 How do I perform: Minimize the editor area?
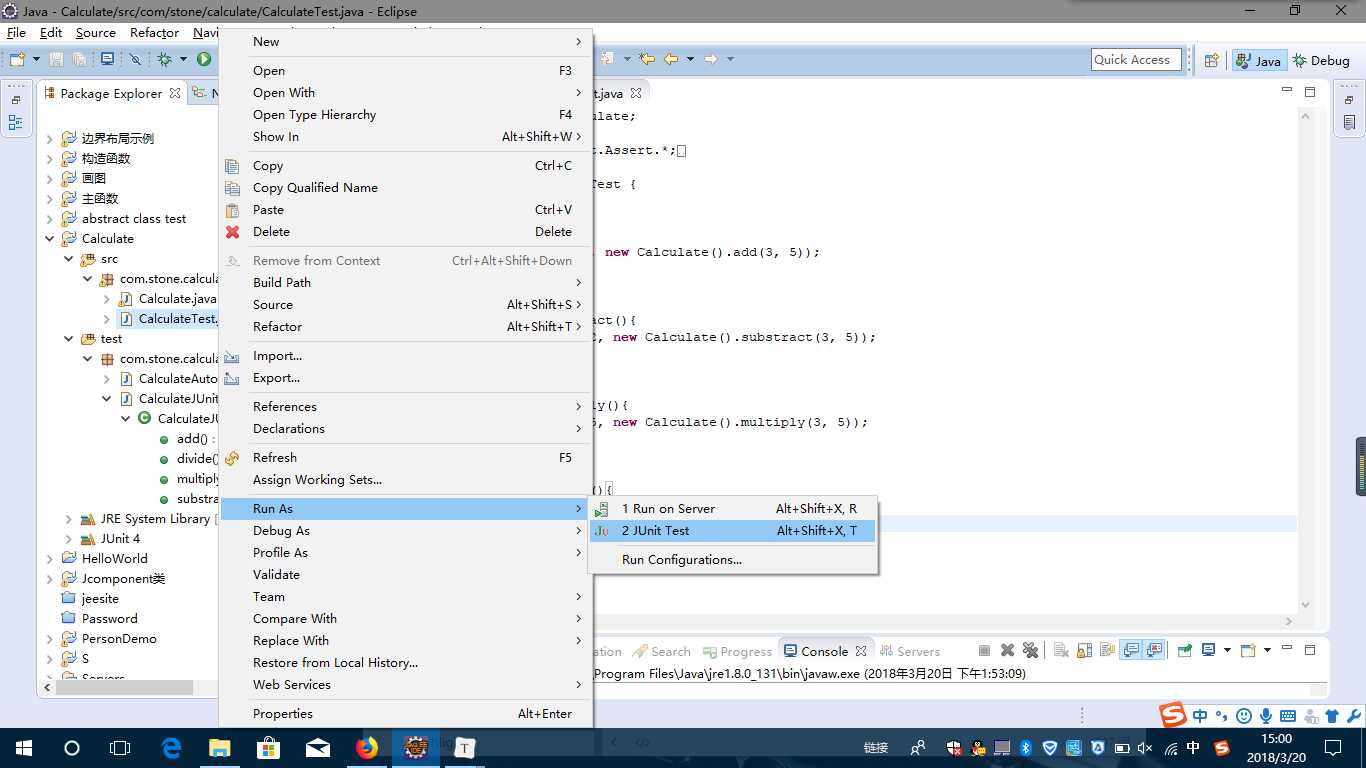[1287, 92]
